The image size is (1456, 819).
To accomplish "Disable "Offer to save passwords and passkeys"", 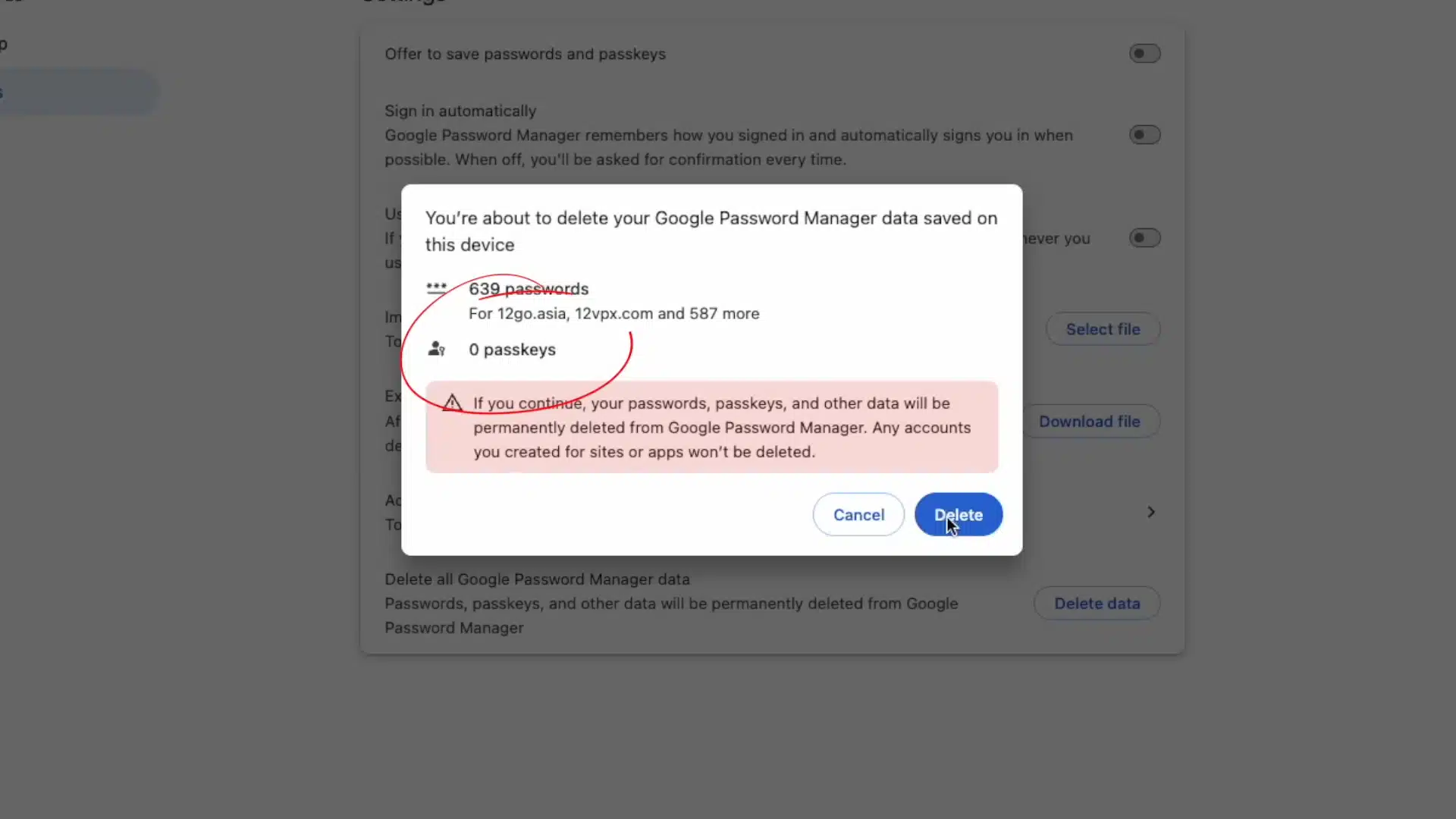I will pos(1144,53).
